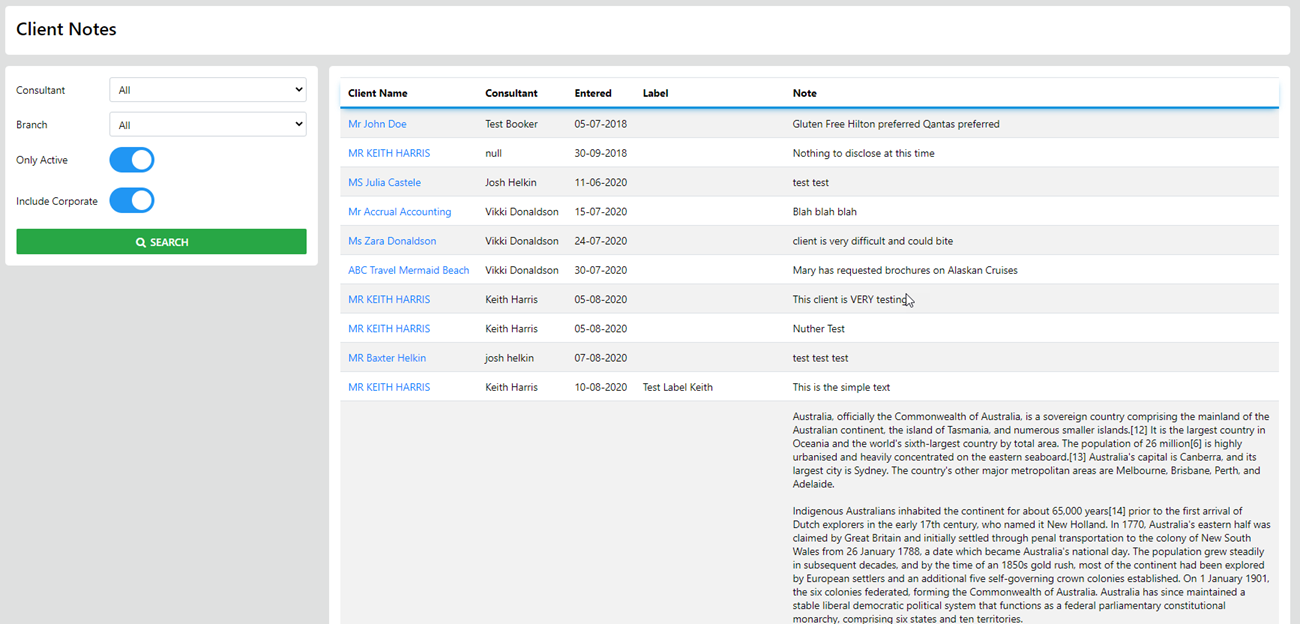
Task: Open Ms Zara Donaldson client record
Action: (392, 241)
